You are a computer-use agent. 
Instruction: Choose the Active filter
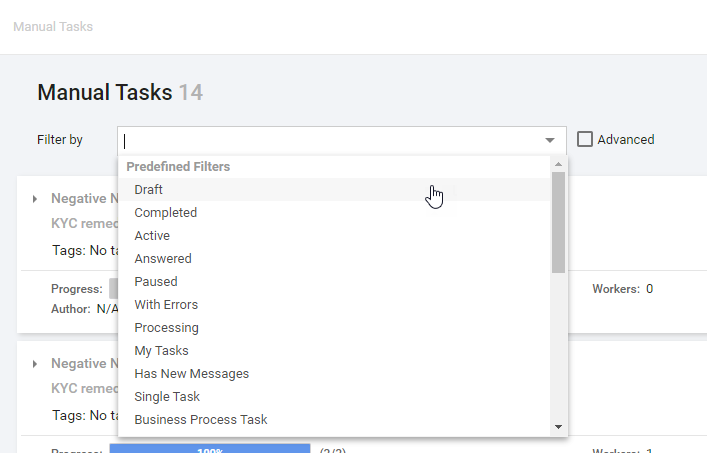[334, 236]
